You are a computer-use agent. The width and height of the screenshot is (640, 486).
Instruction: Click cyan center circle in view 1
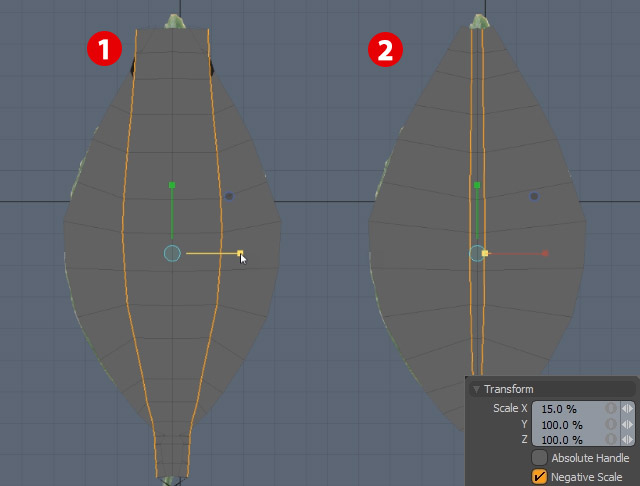(x=172, y=253)
